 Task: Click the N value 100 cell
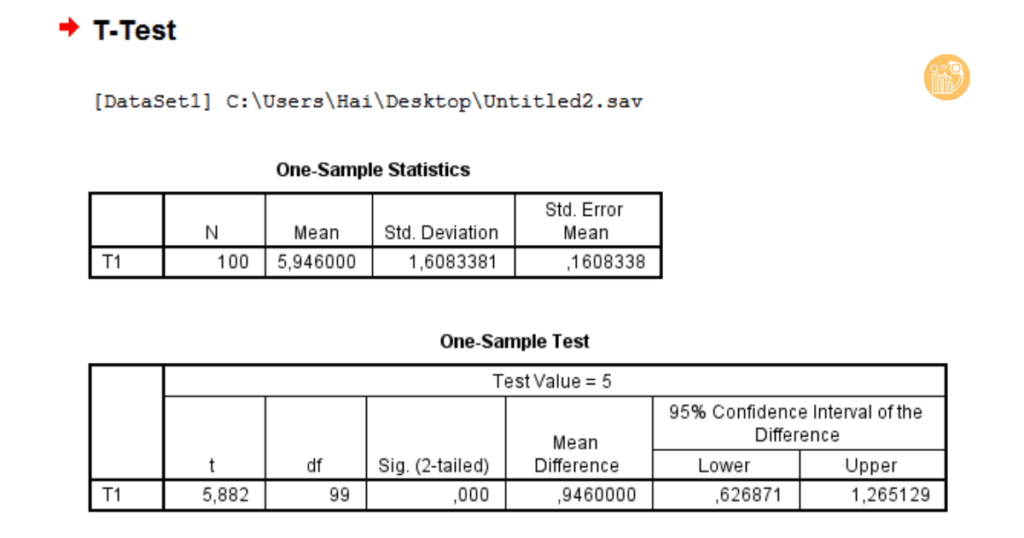(x=232, y=262)
